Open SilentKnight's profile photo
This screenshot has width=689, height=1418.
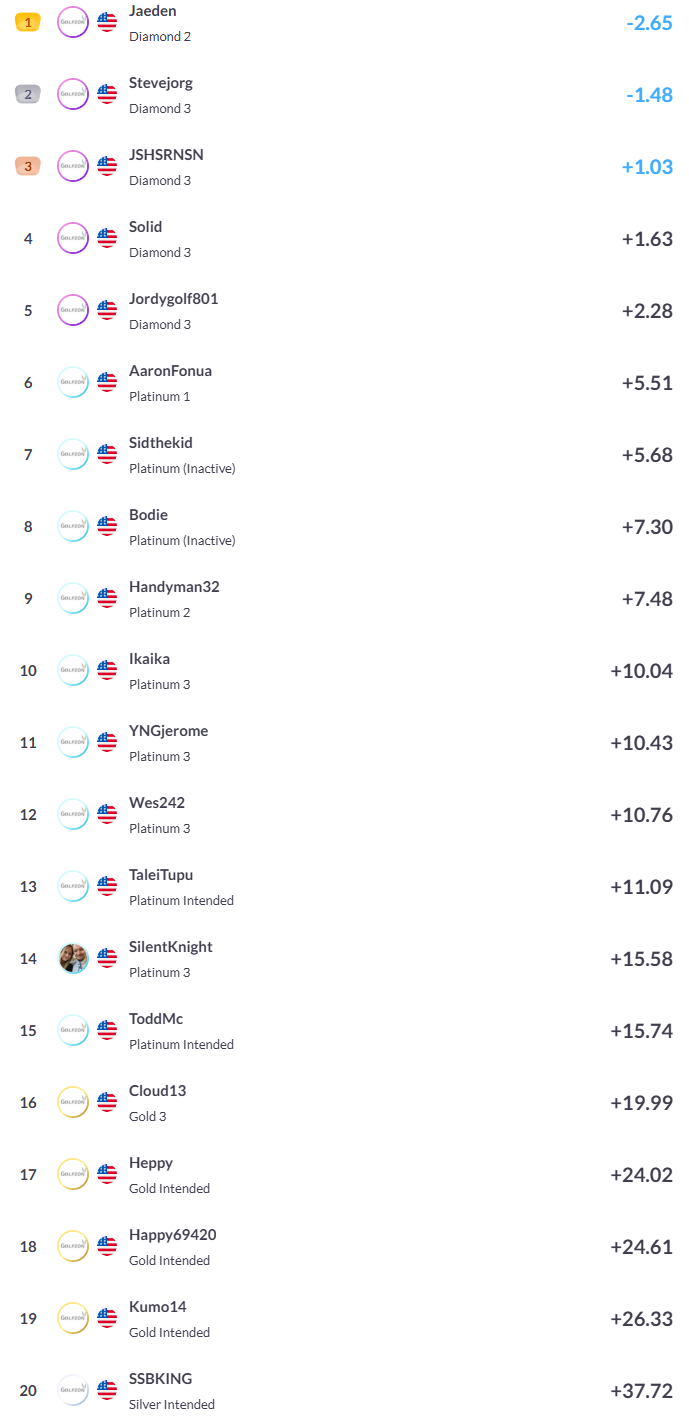73,958
